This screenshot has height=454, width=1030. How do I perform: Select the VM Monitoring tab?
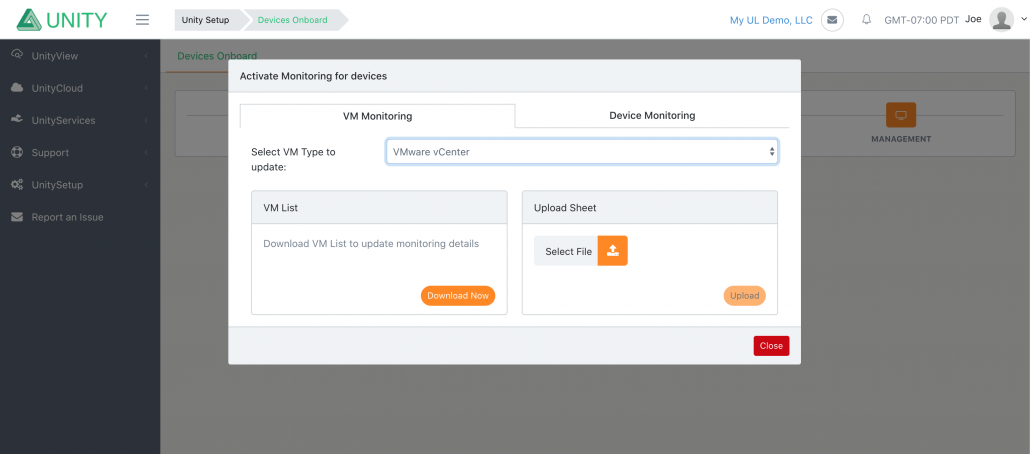378,116
